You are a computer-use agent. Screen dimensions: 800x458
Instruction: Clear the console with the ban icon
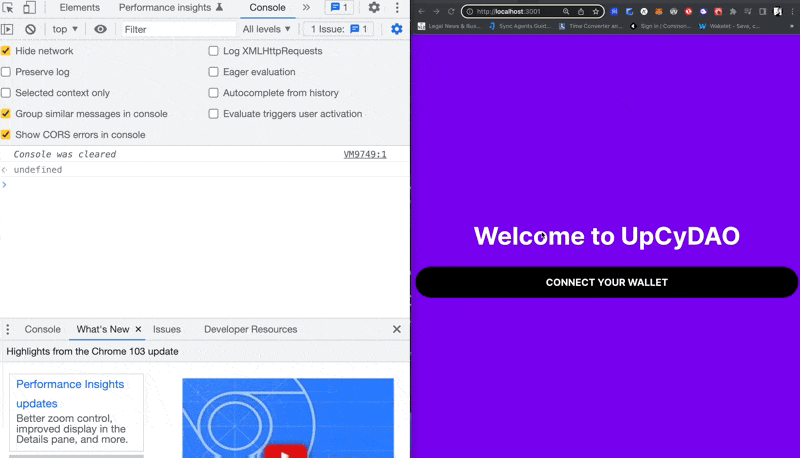point(30,30)
